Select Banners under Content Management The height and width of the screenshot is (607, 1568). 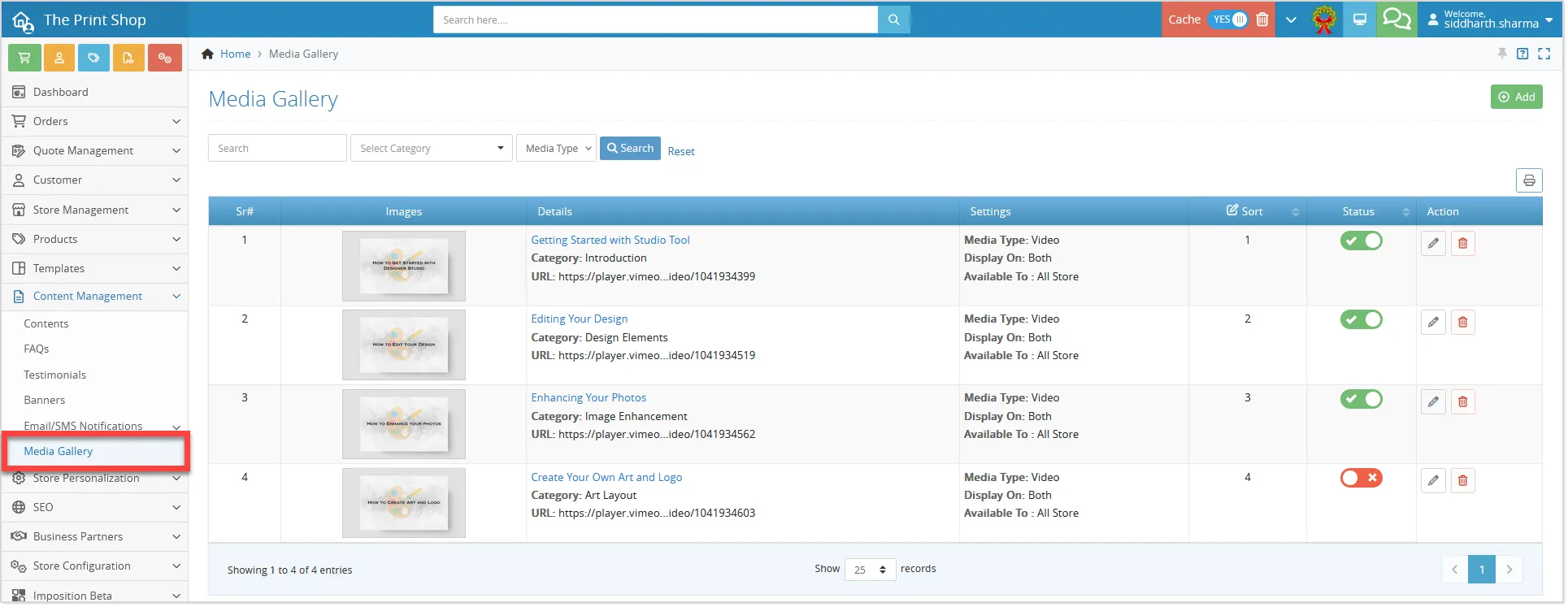tap(44, 400)
